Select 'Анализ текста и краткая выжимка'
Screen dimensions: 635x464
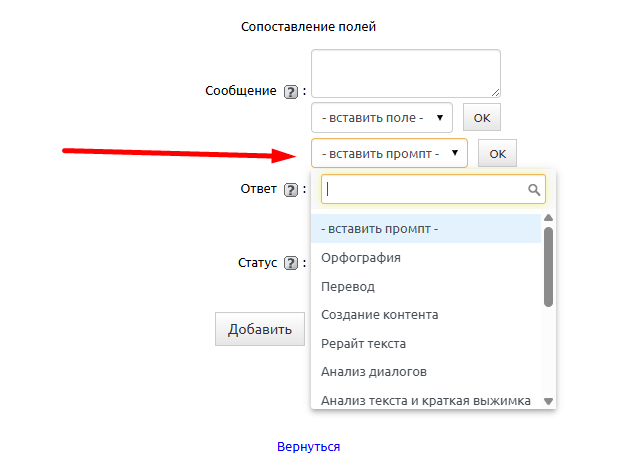point(425,400)
